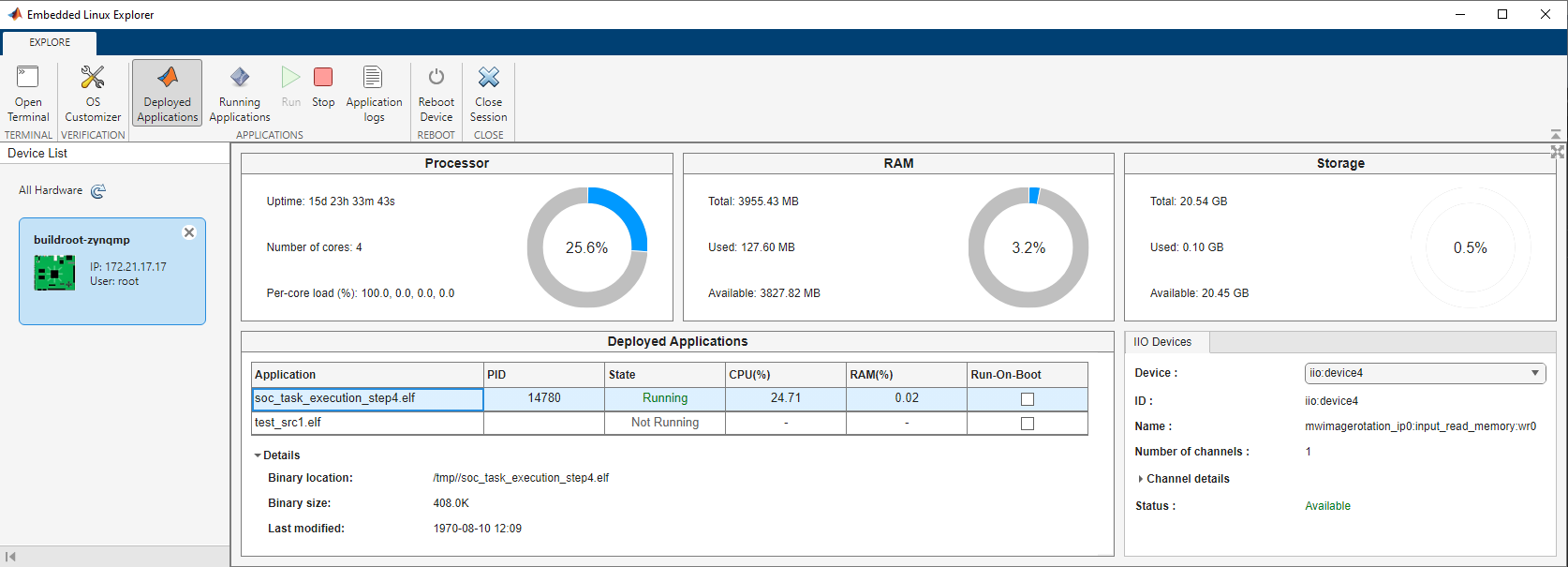This screenshot has height=567, width=1568.
Task: Click the Reboot Device power icon
Action: pyautogui.click(x=436, y=78)
